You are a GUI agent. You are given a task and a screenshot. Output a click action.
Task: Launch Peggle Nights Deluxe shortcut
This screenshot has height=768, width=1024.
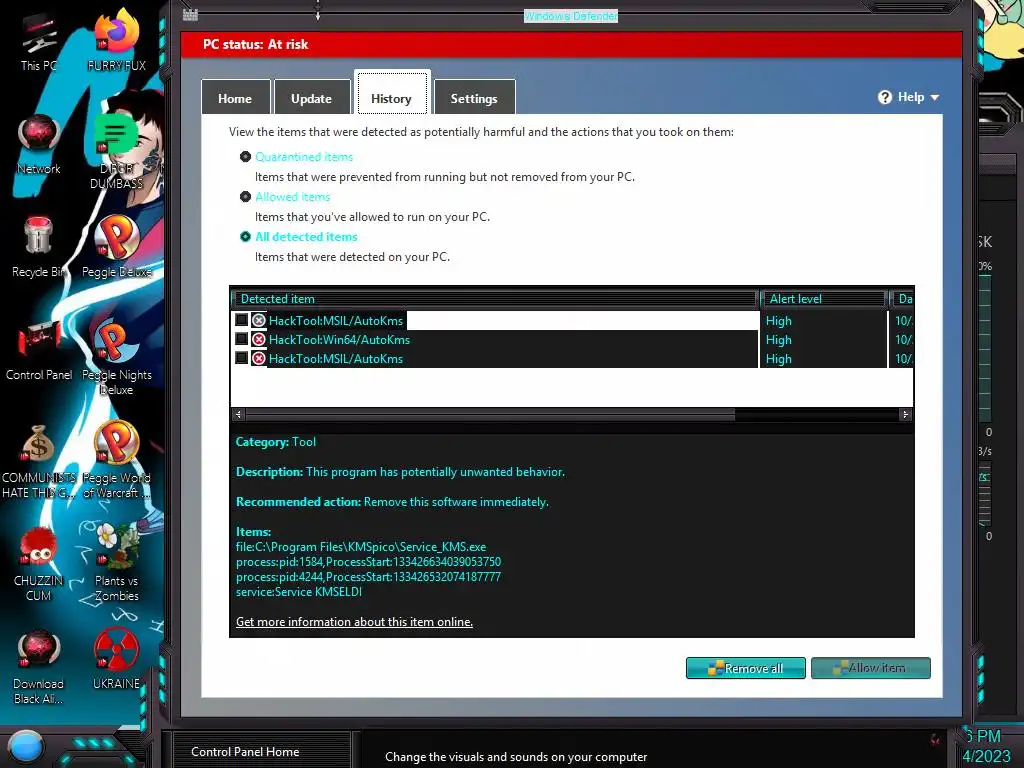[x=116, y=357]
